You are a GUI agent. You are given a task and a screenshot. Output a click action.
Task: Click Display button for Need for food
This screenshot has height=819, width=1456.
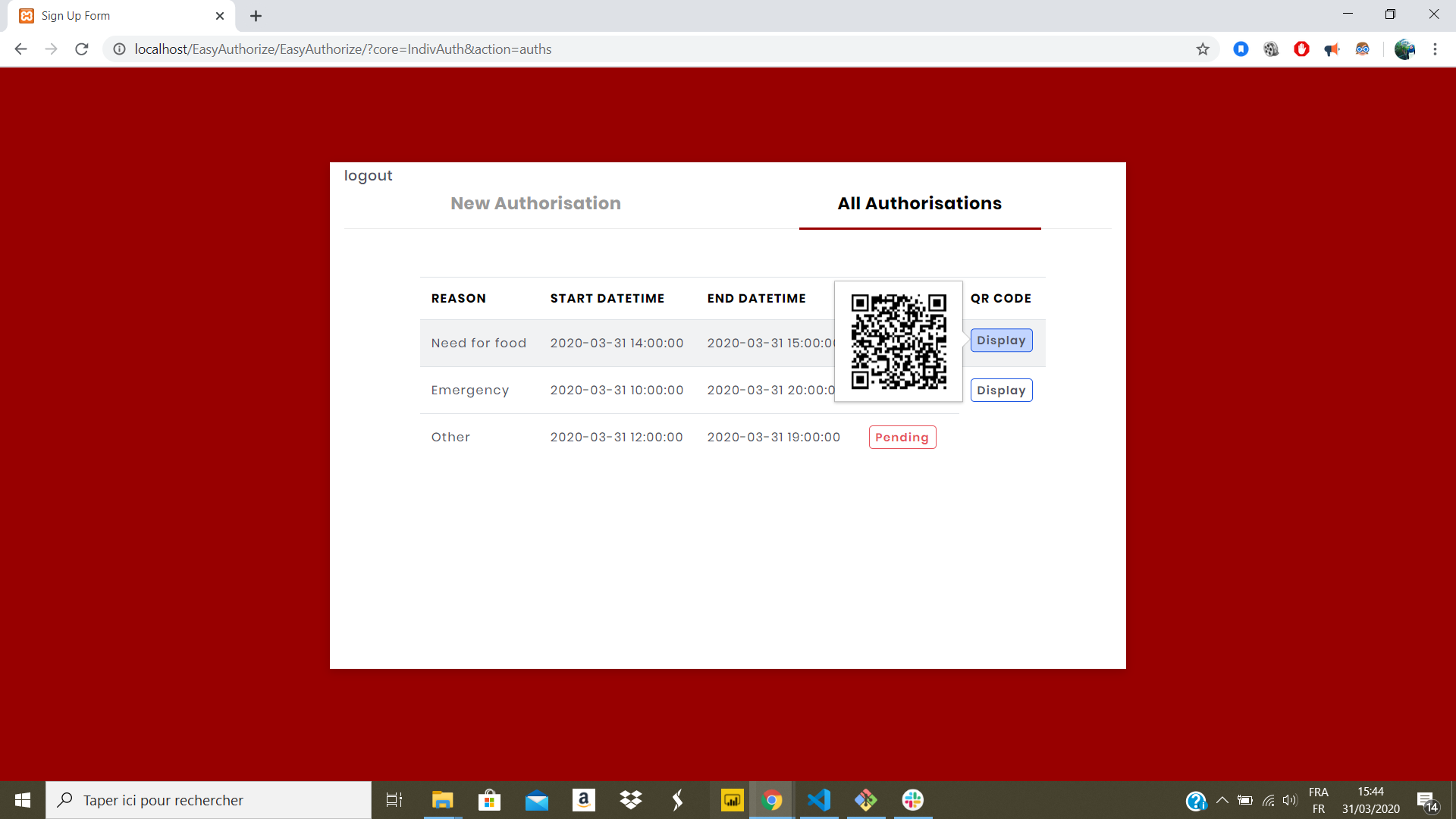click(1001, 340)
